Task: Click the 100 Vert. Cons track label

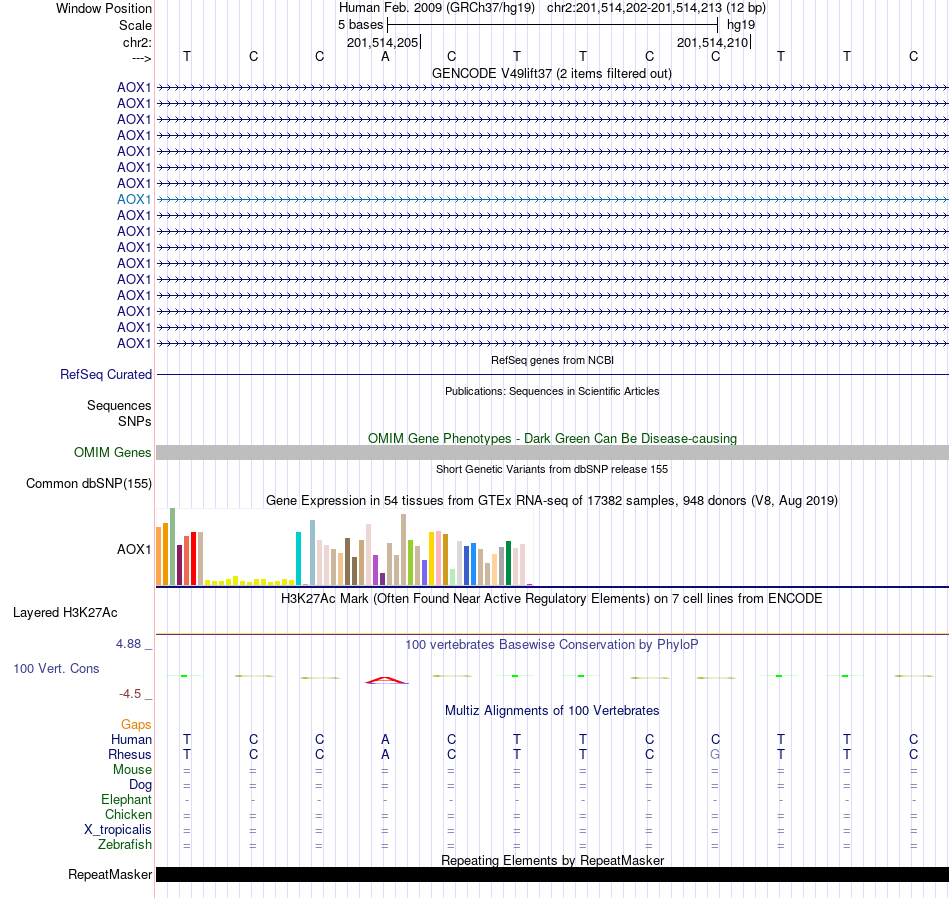Action: tap(56, 668)
